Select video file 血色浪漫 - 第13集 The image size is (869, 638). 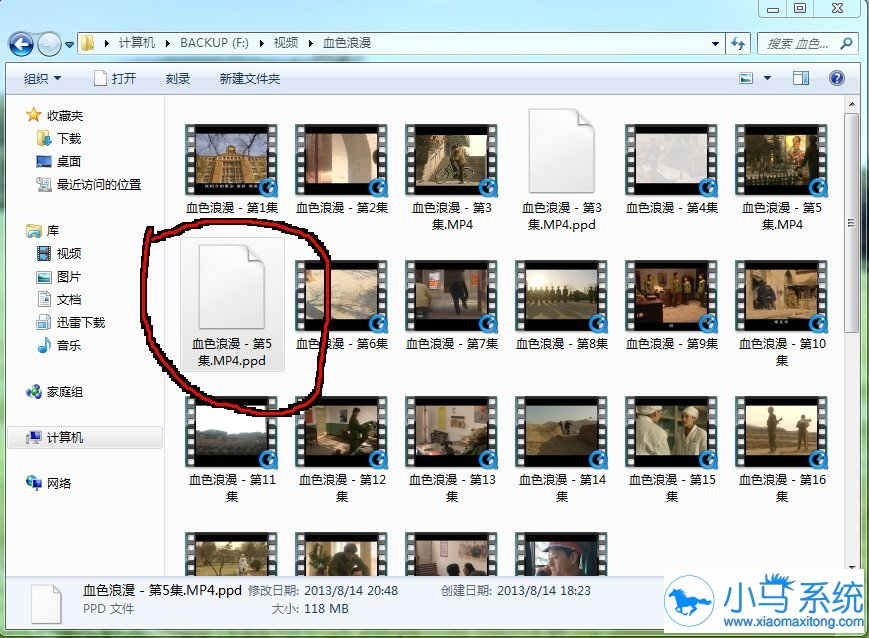[452, 450]
